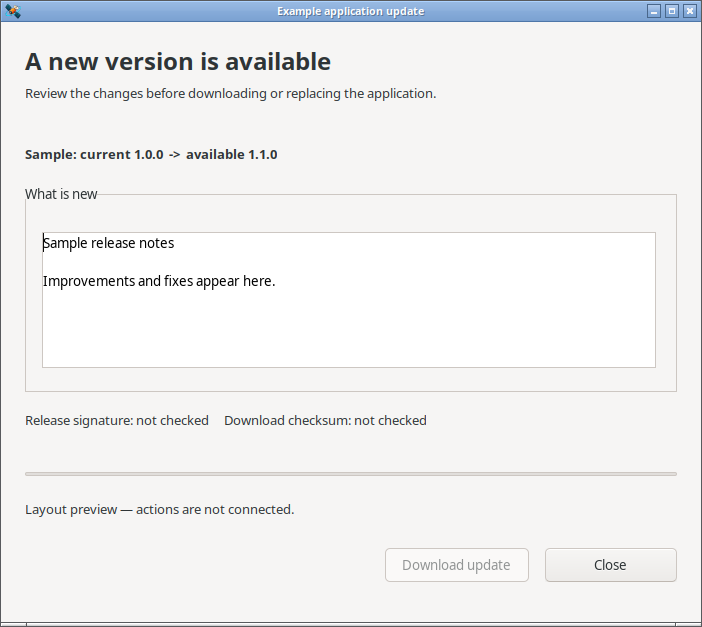702x627 pixels.
Task: Click the 'Review the changes before downloading' subtitle
Action: coord(230,94)
